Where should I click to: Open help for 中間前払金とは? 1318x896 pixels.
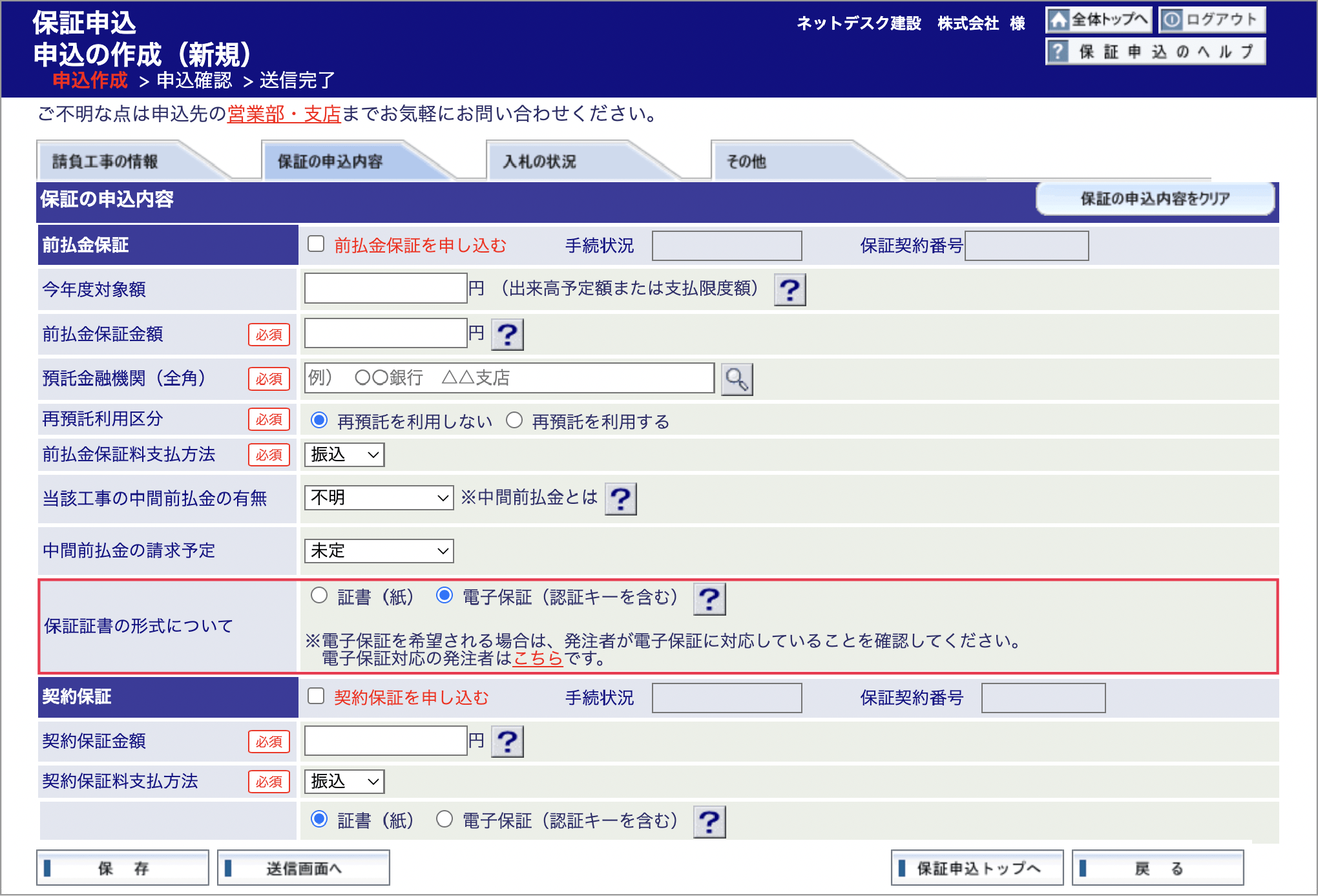click(x=620, y=499)
